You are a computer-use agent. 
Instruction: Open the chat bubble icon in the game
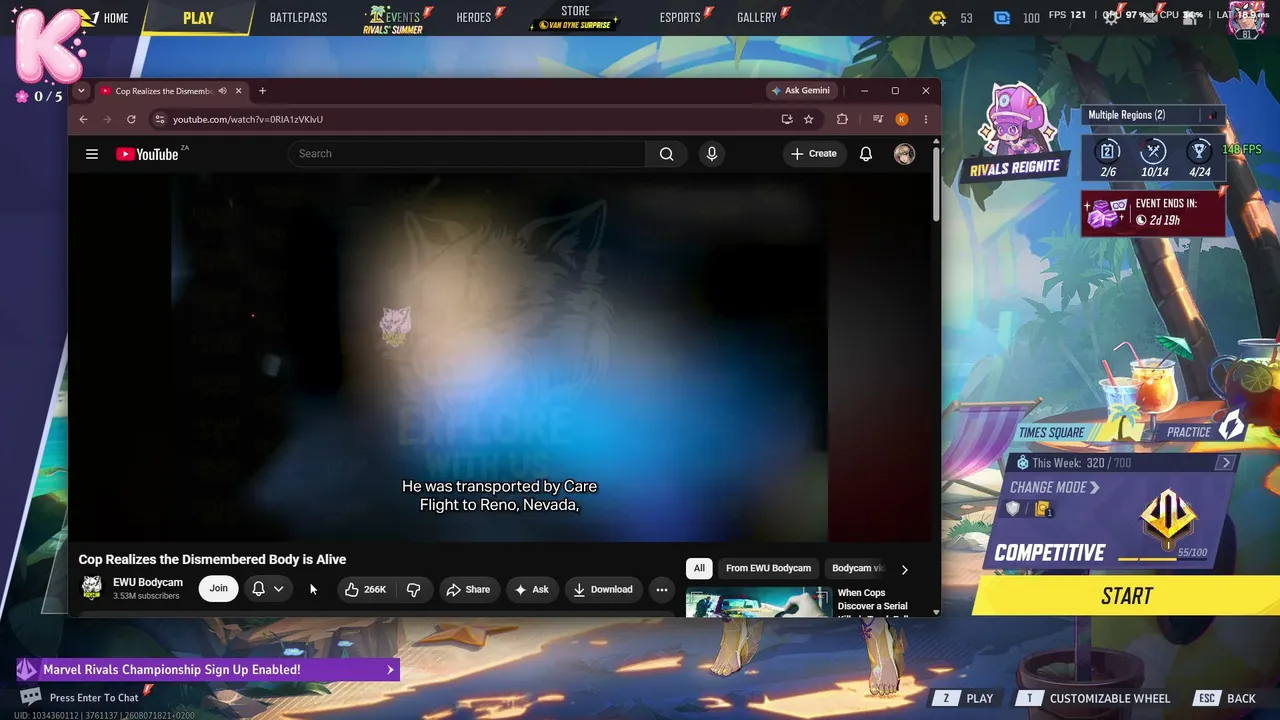31,697
